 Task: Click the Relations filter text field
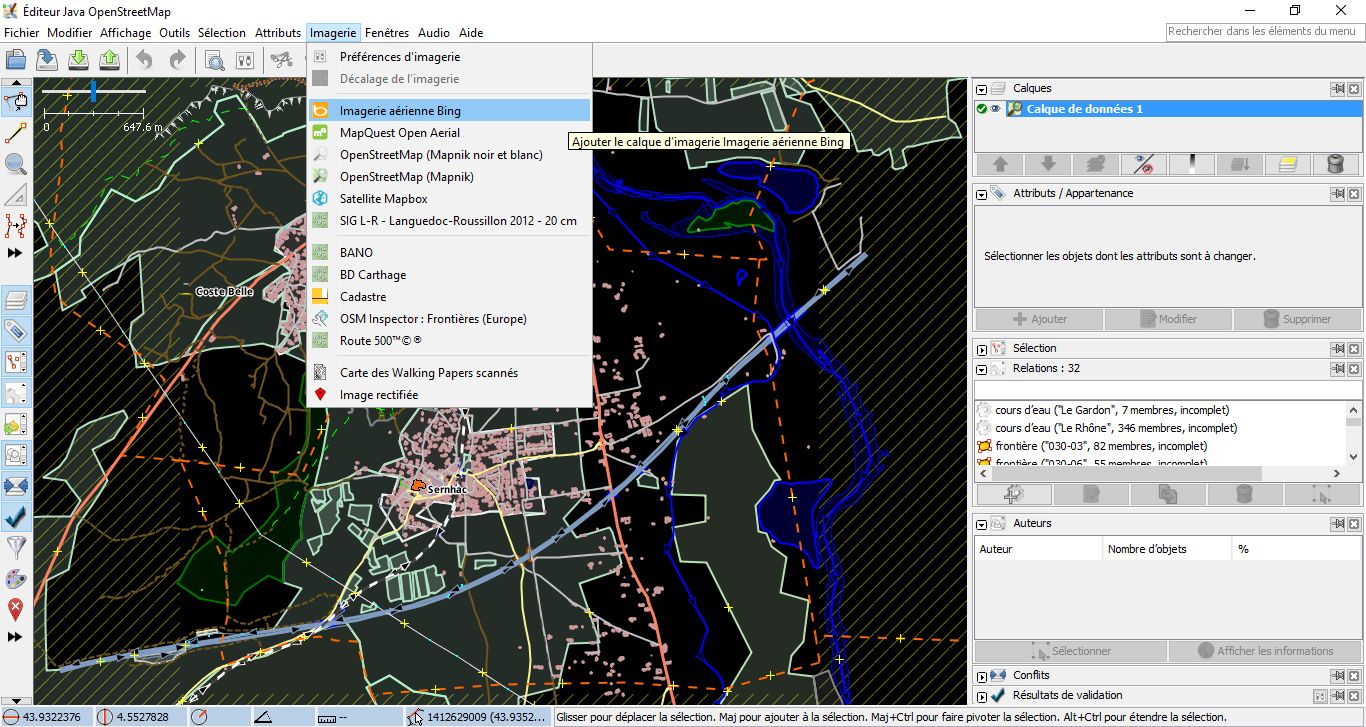[x=1168, y=389]
